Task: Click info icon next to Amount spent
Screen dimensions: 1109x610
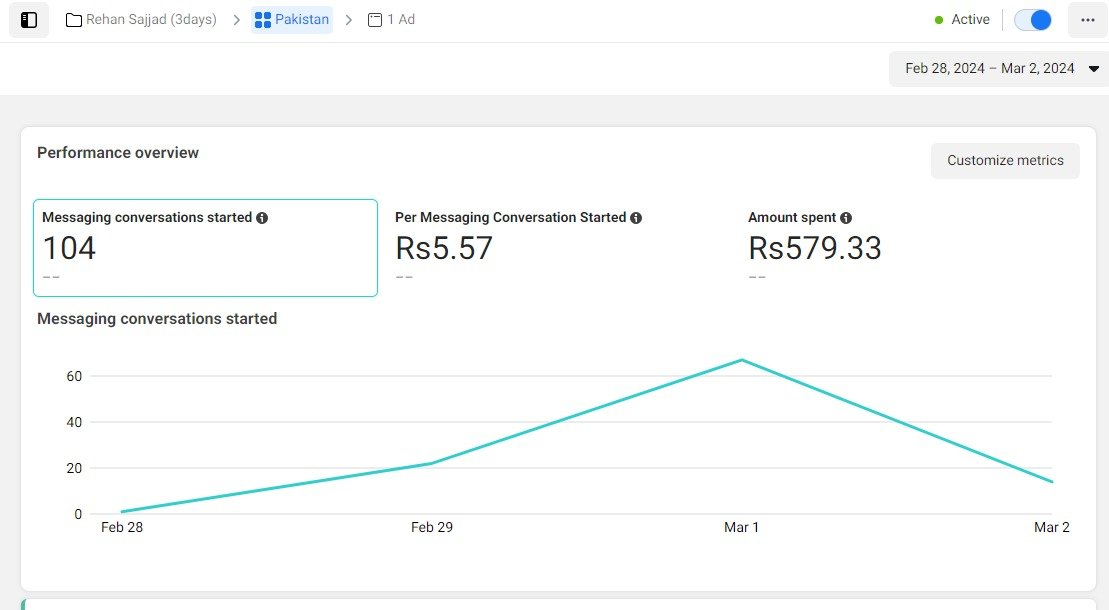Action: 846,218
